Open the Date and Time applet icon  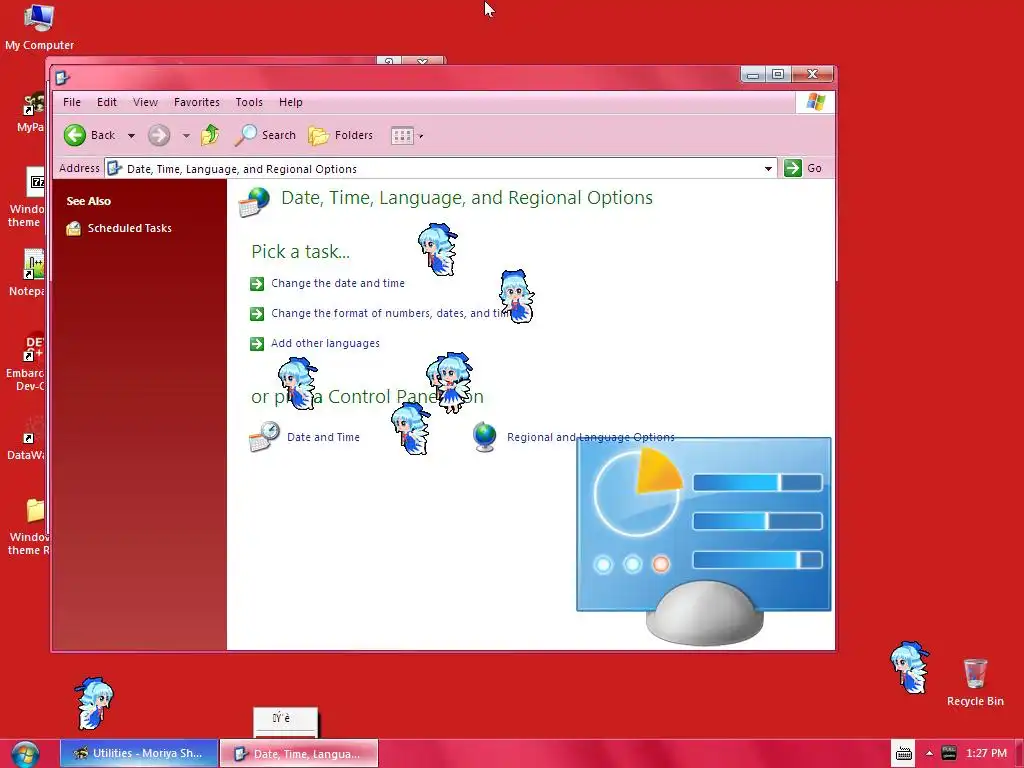click(264, 436)
